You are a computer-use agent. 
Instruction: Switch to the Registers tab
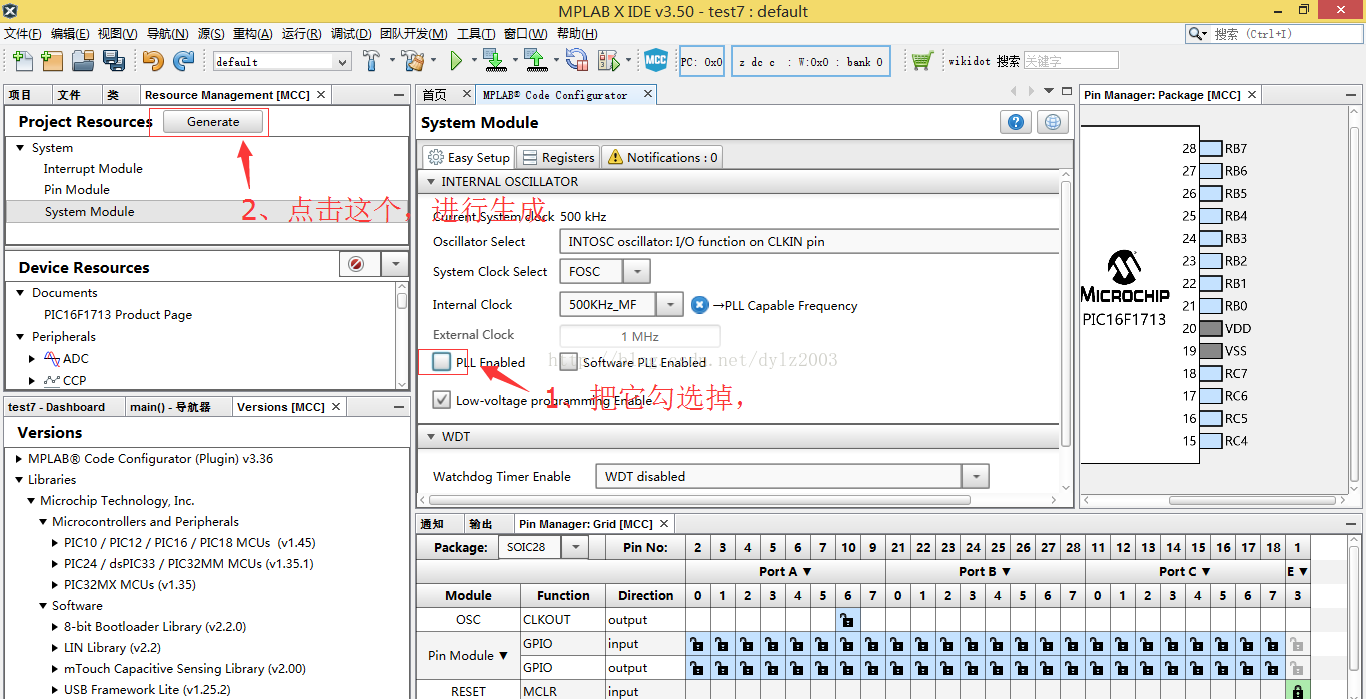point(558,157)
